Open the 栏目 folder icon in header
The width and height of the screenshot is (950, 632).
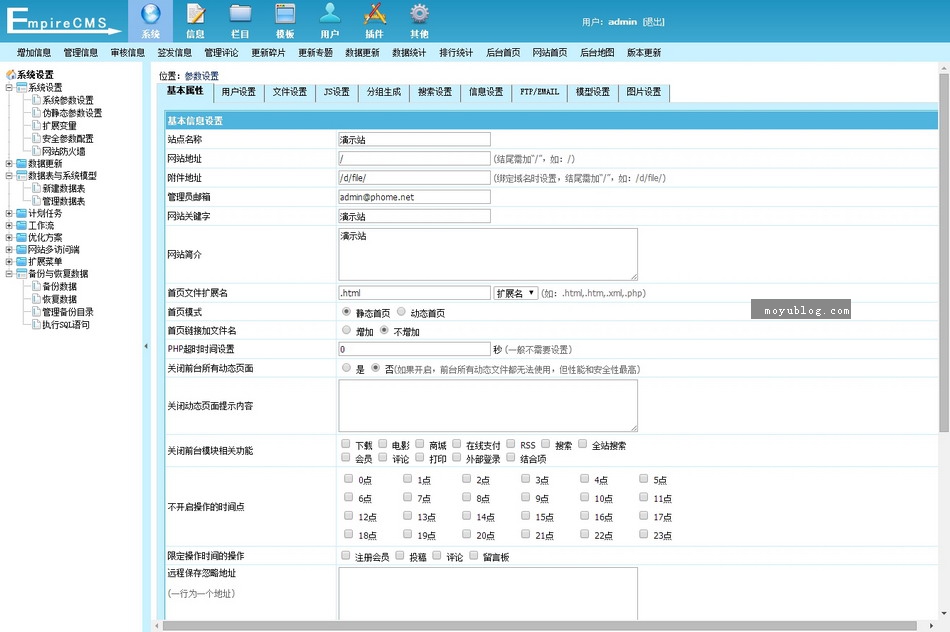[x=240, y=14]
